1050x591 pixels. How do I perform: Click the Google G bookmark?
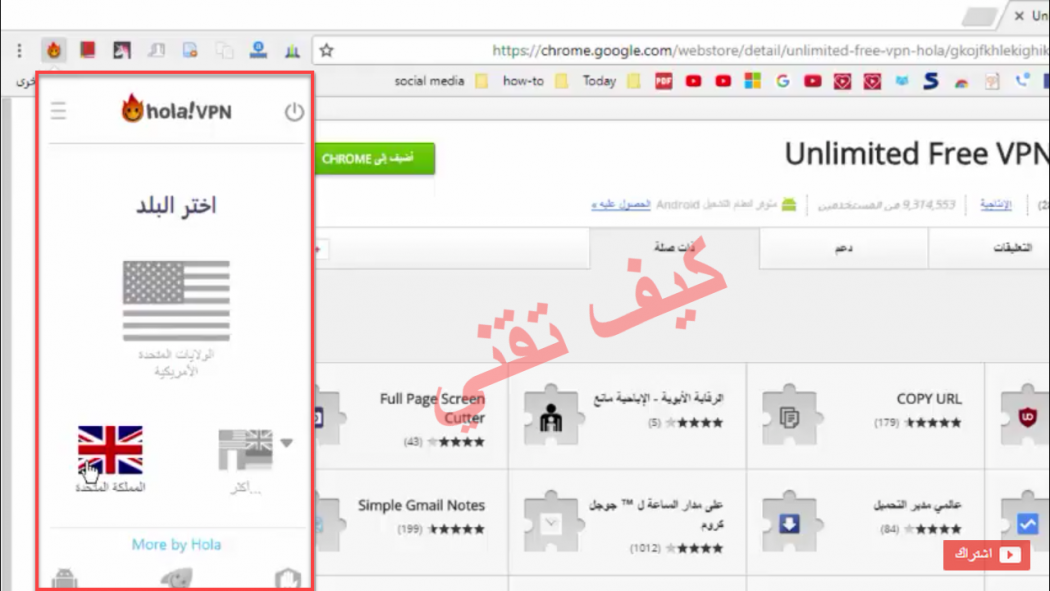(782, 81)
